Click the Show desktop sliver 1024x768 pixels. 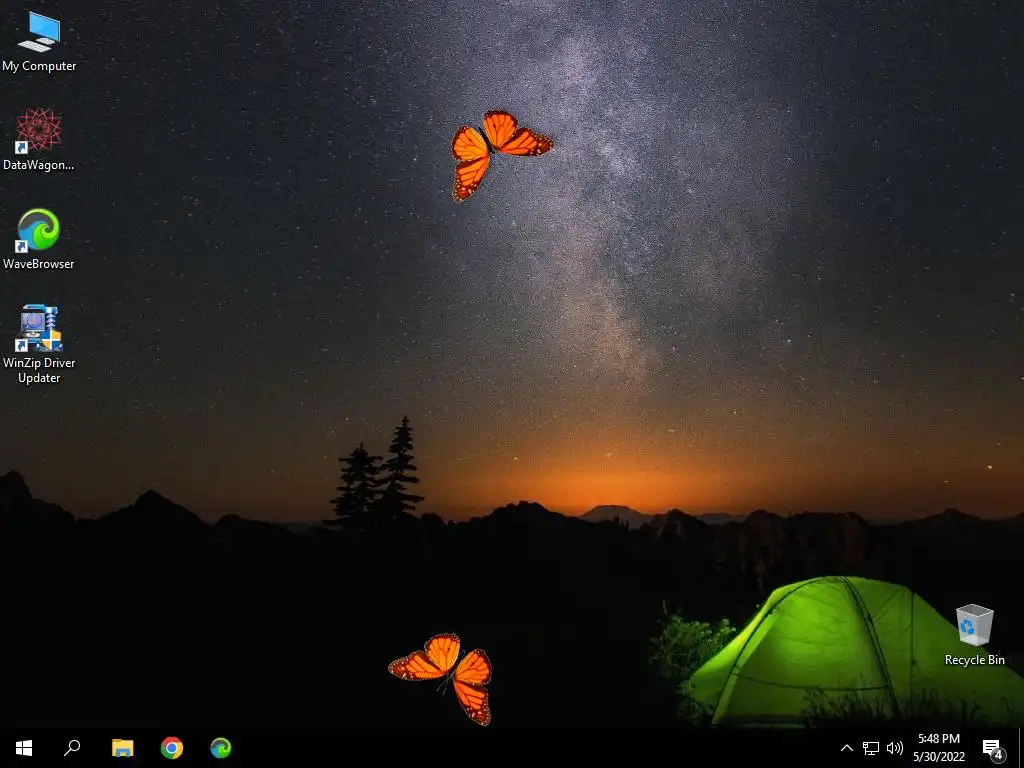coord(1021,748)
